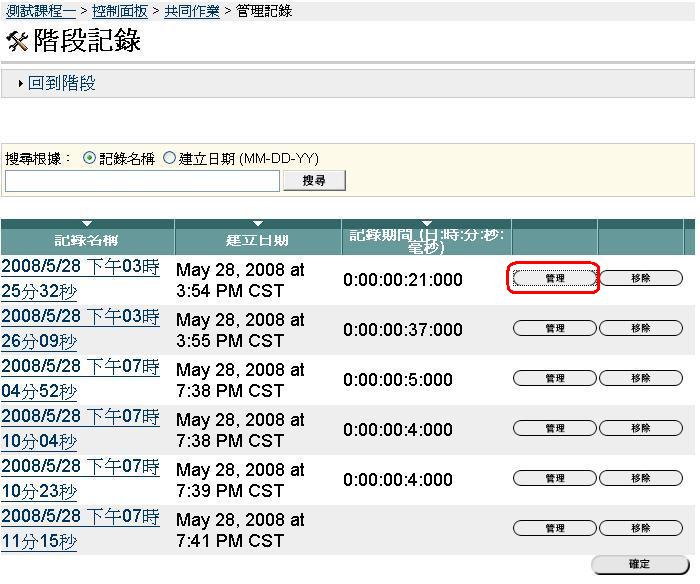Viewport: 700px width, 584px height.
Task: Click 管理 for the 7:41 PM record
Action: click(x=555, y=529)
